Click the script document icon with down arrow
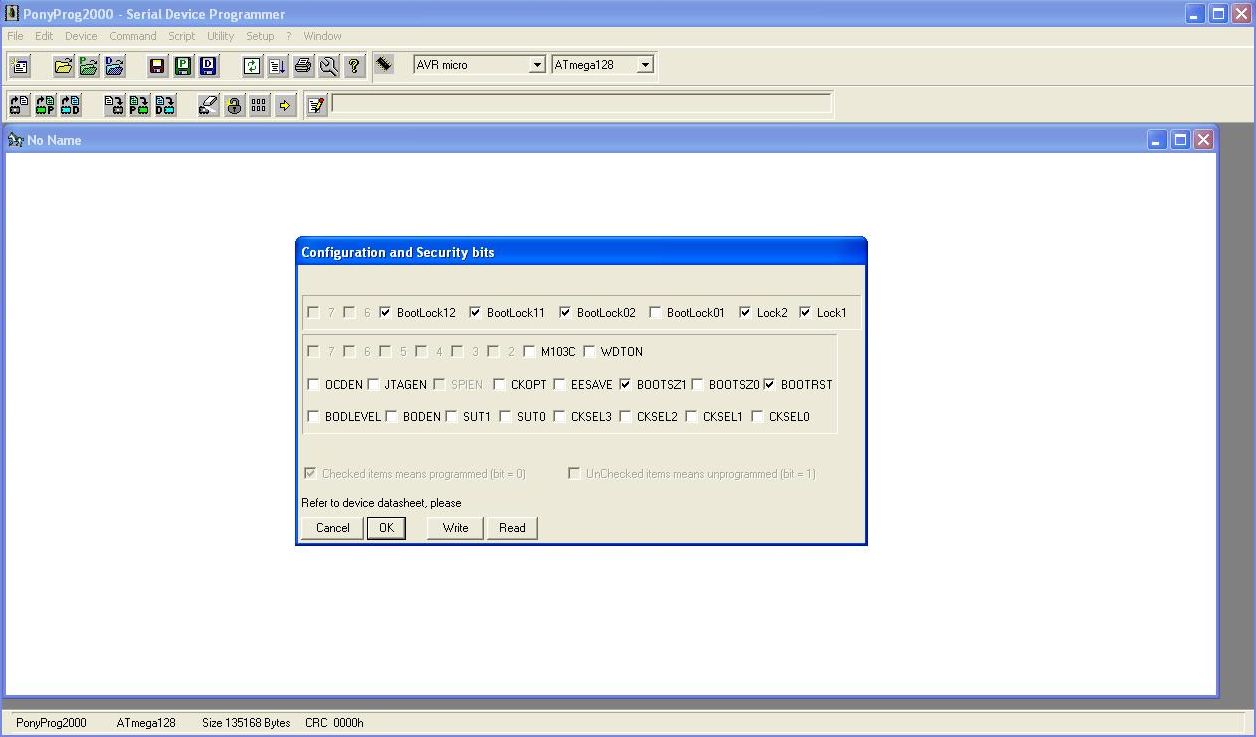Image resolution: width=1256 pixels, height=737 pixels. click(x=278, y=66)
